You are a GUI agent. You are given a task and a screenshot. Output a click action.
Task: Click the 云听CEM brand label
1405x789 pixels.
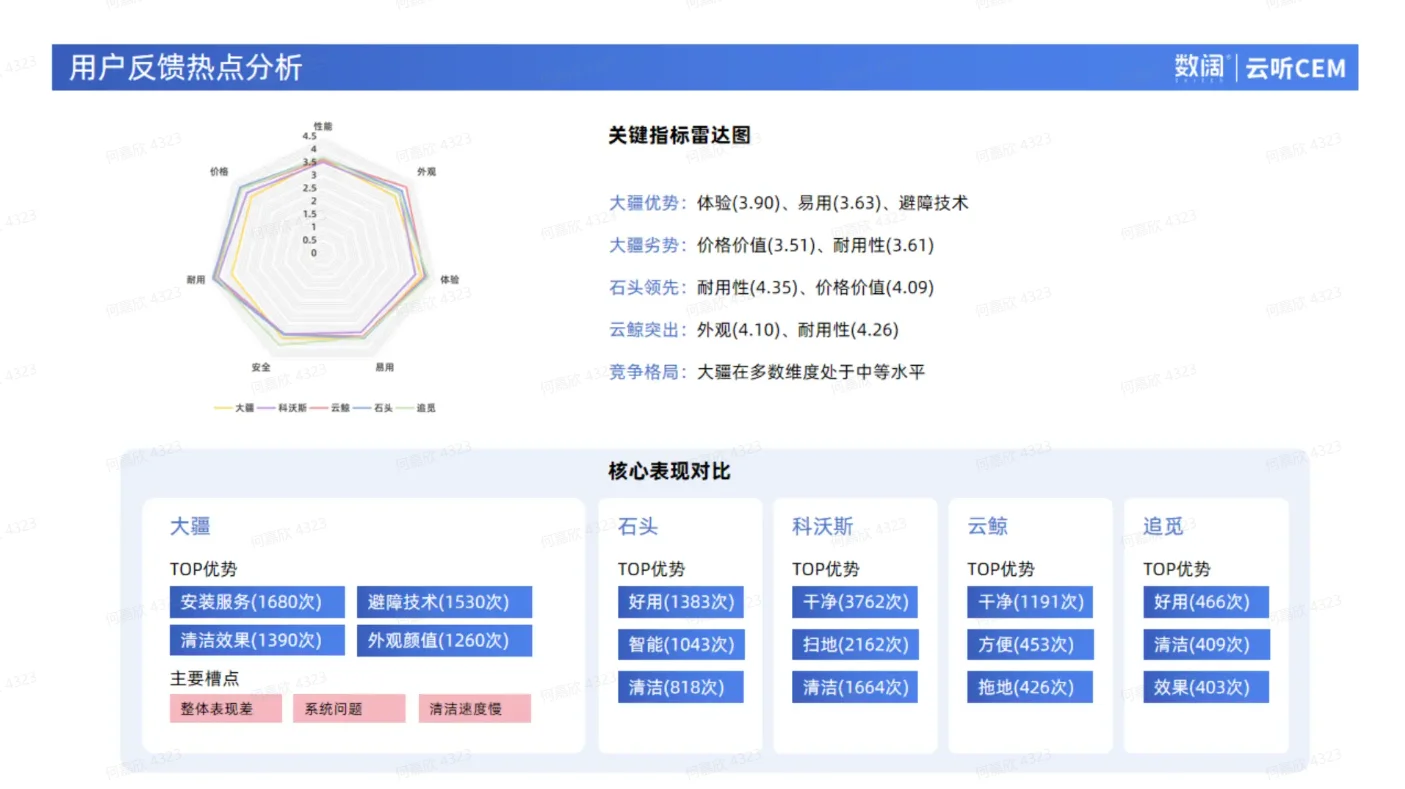click(1296, 68)
